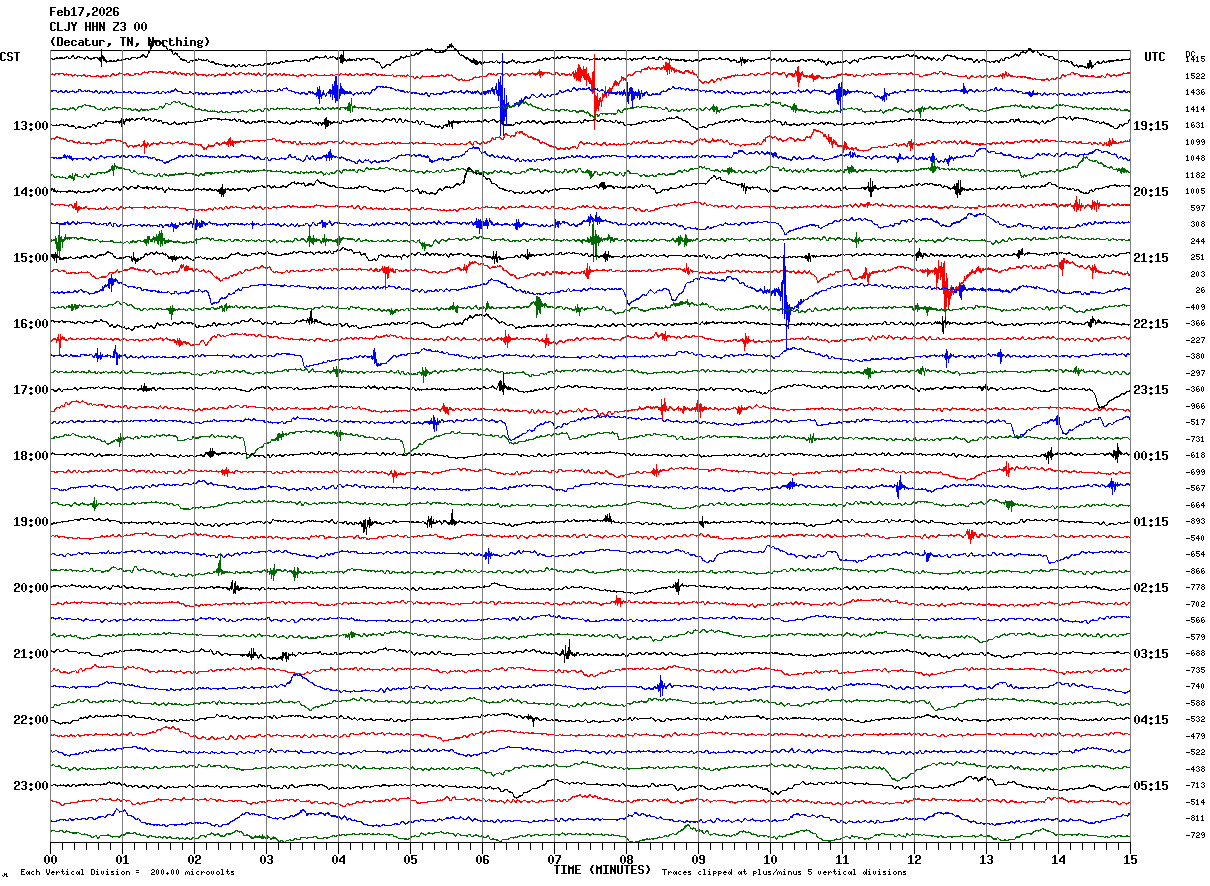Click the 21:15 UTC time label

tap(1151, 258)
